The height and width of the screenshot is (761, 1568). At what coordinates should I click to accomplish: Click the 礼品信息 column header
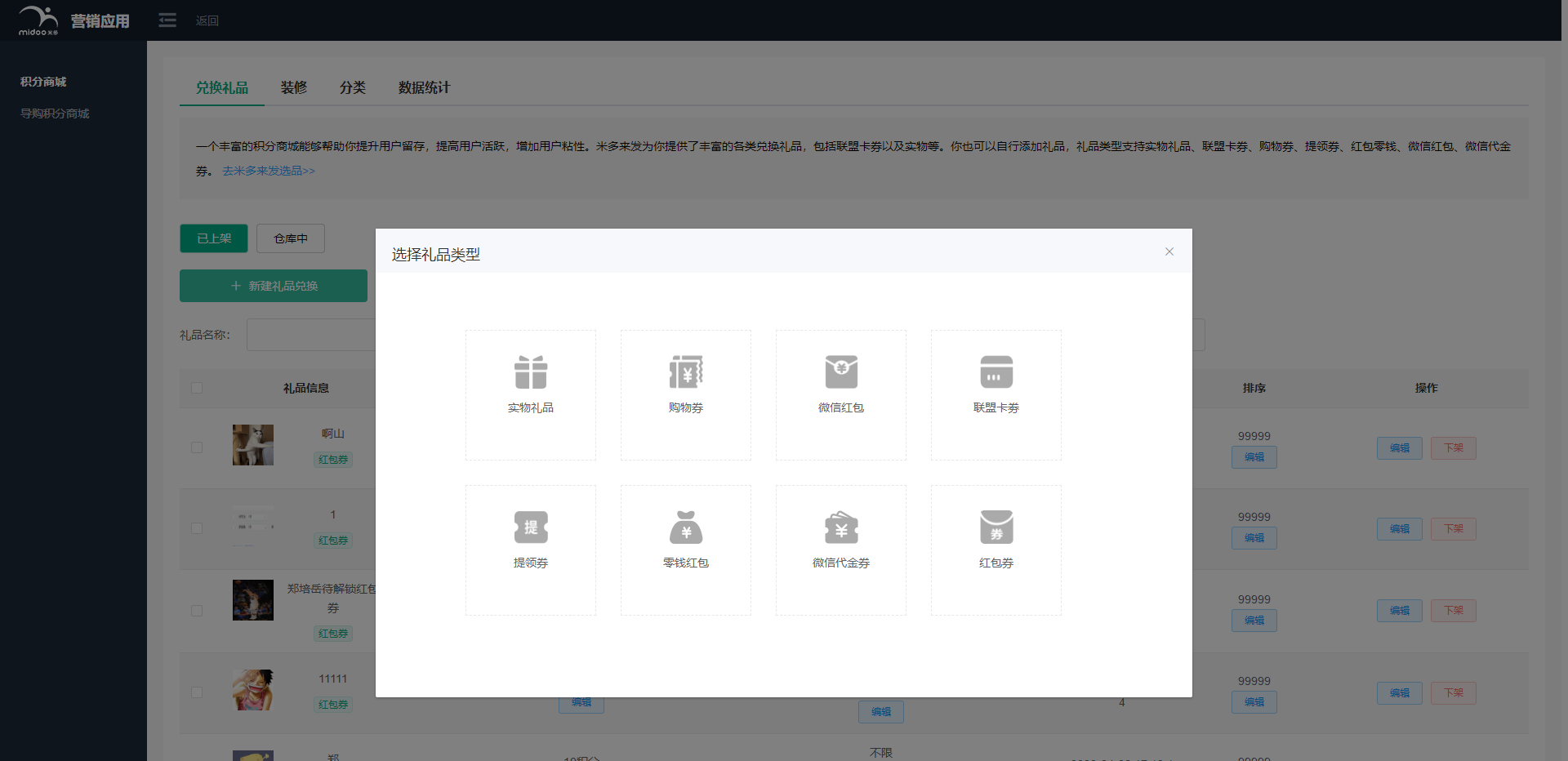(x=306, y=388)
